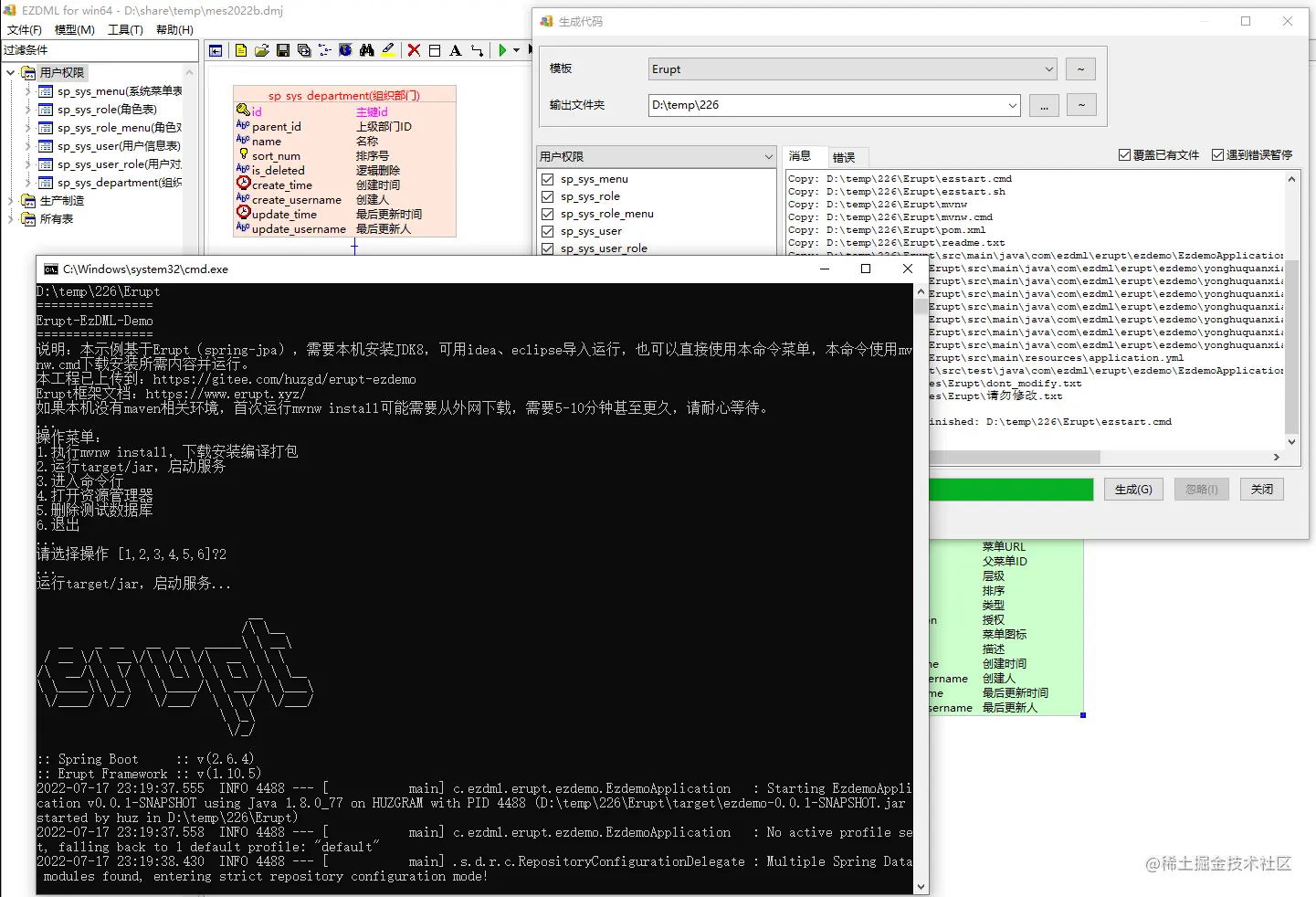Click the update_username field in department entity
Screen dimensions: 1316x897
pos(299,229)
